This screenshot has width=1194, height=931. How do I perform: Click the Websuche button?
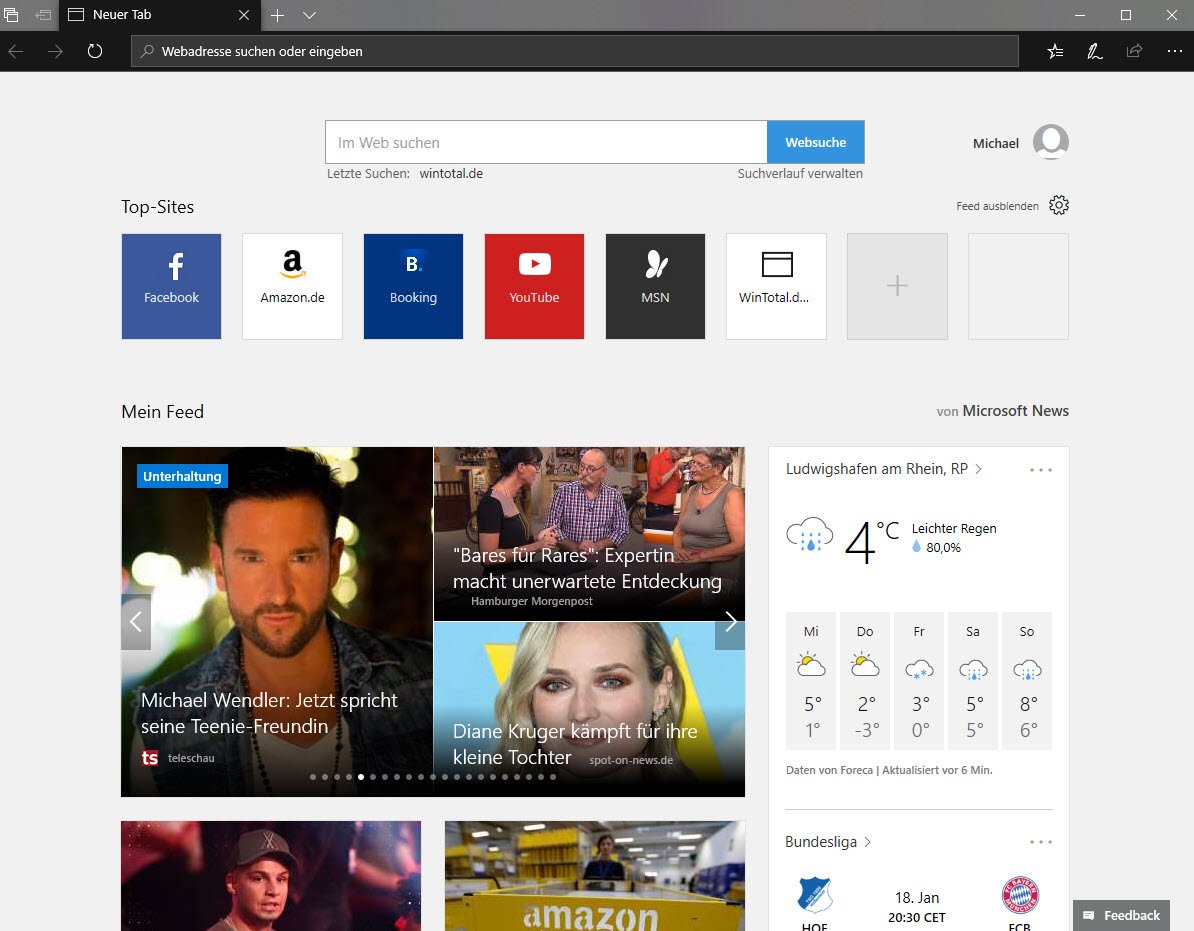coord(815,142)
